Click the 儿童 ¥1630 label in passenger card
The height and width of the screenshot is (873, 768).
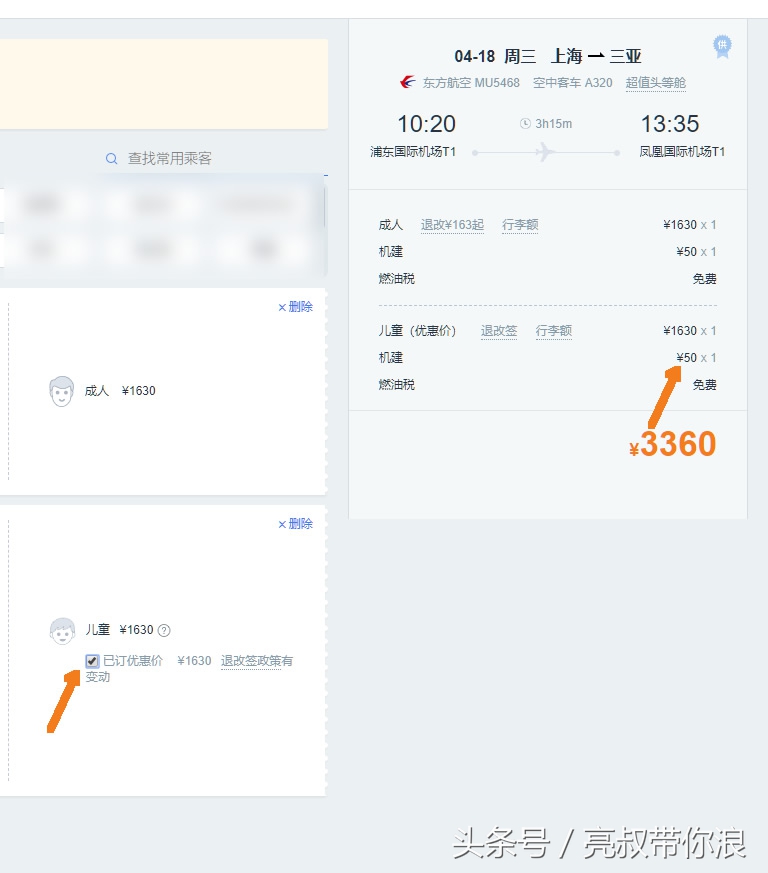[x=119, y=630]
